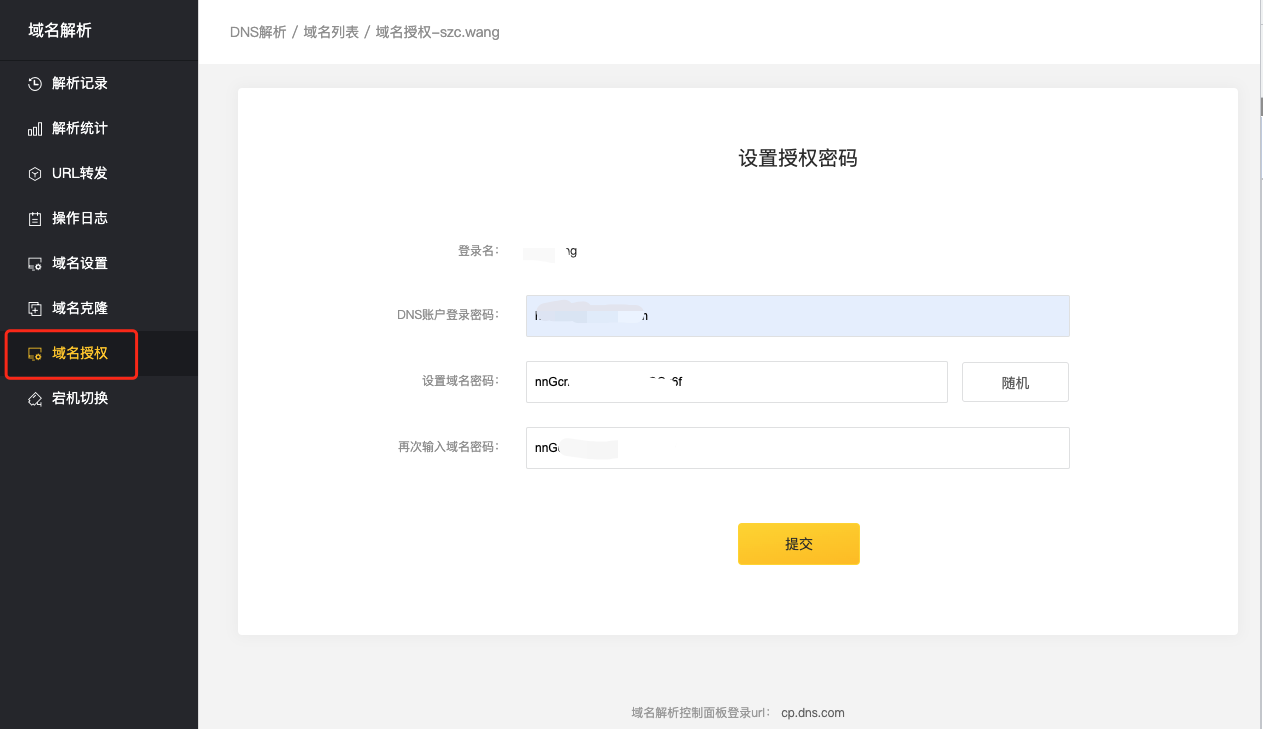1263x729 pixels.
Task: Select the 再次输入域名密码 text box
Action: tap(797, 448)
